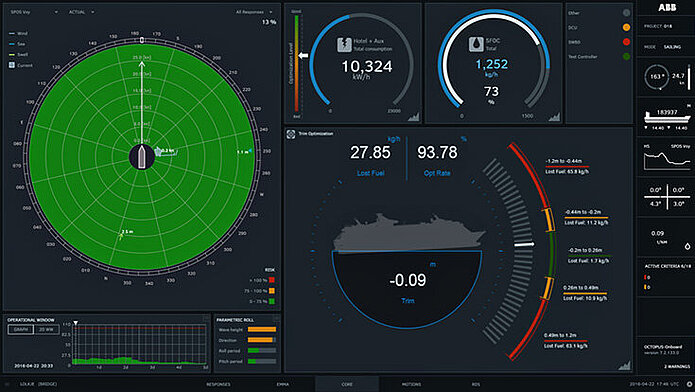Screen dimensions: 695x392
Task: Open trend chart icon in Hotel + Aux gauge
Action: [x=414, y=117]
